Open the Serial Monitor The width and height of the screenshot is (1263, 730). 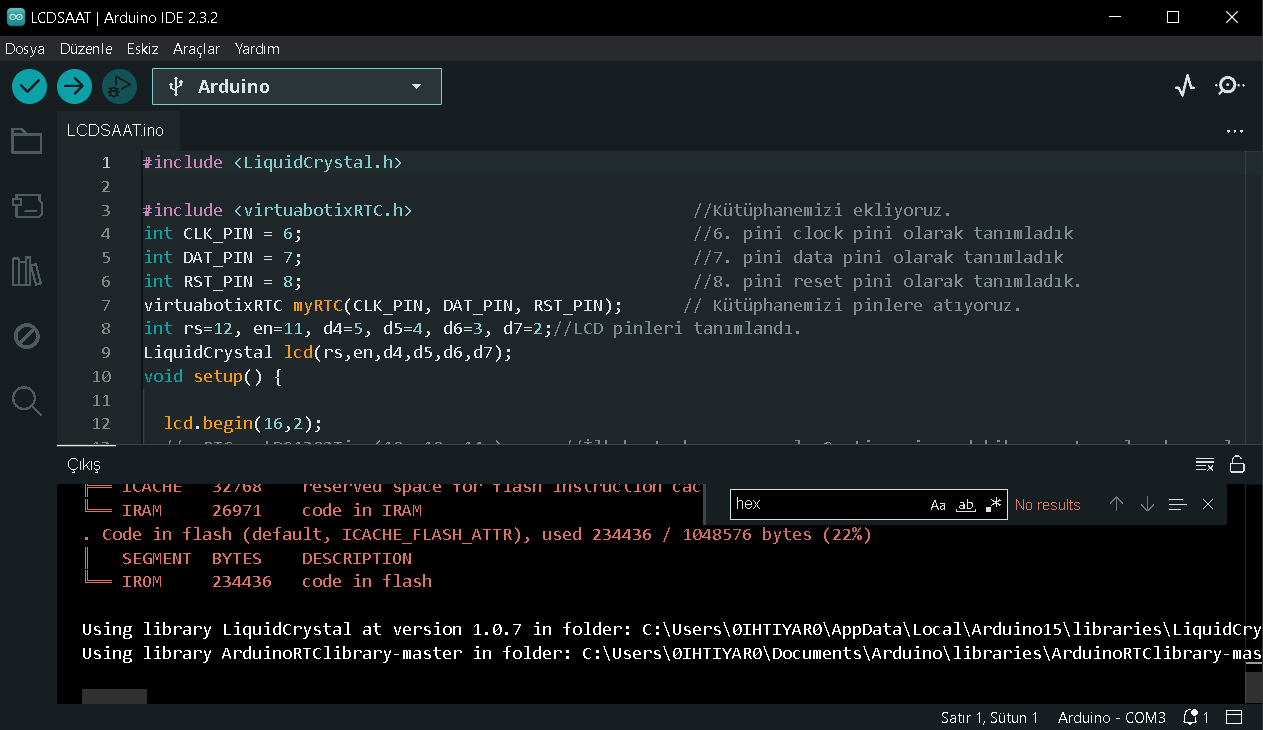(x=1229, y=86)
